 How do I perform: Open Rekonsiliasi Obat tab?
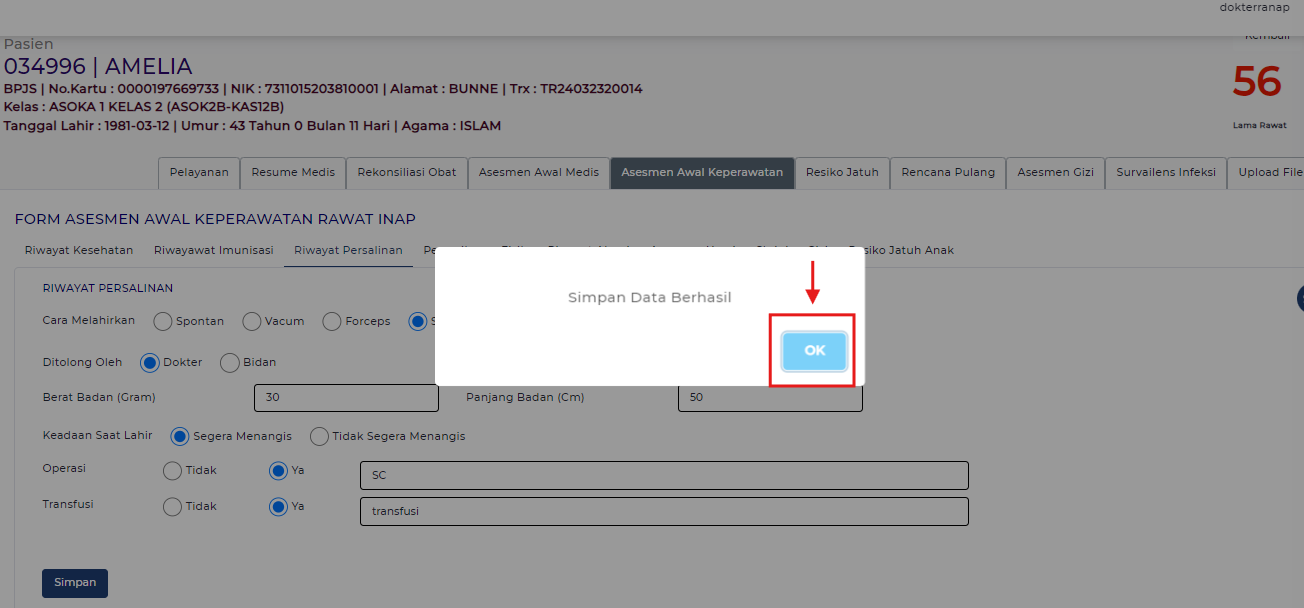tap(406, 172)
